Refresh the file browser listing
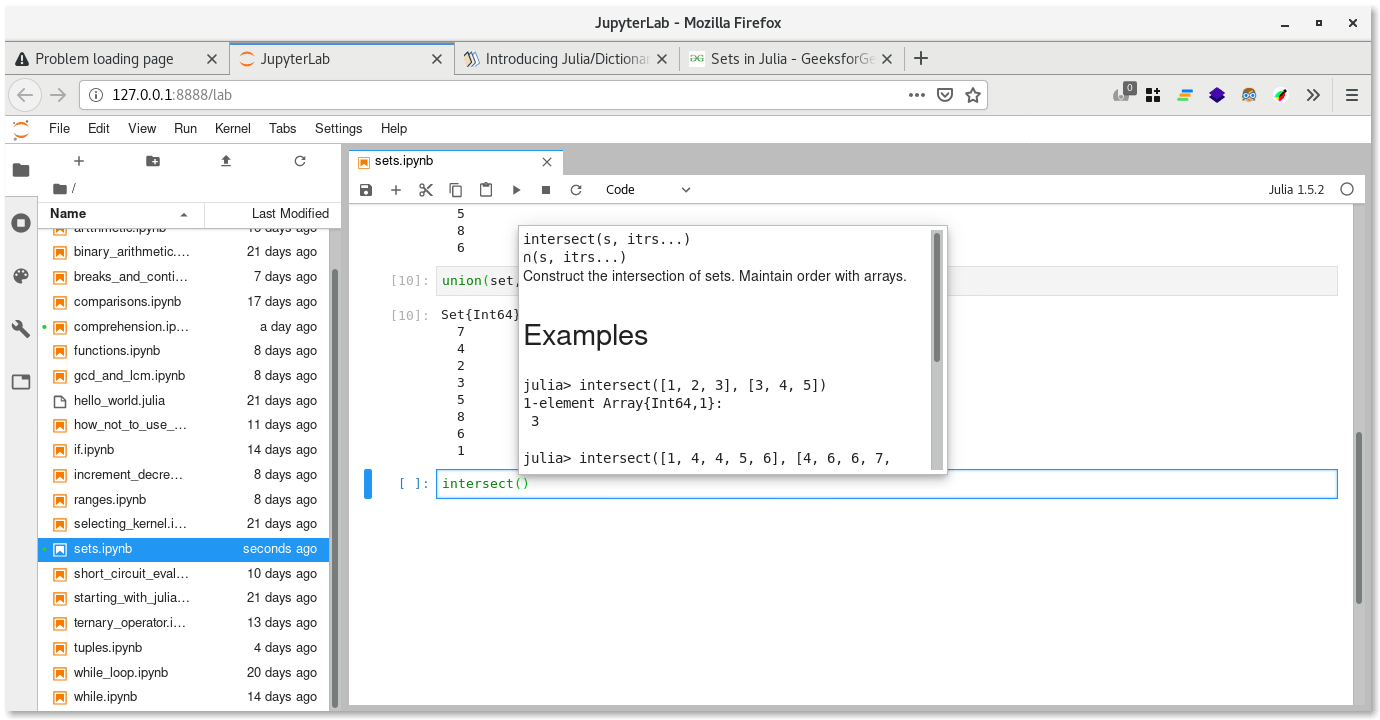 point(299,161)
